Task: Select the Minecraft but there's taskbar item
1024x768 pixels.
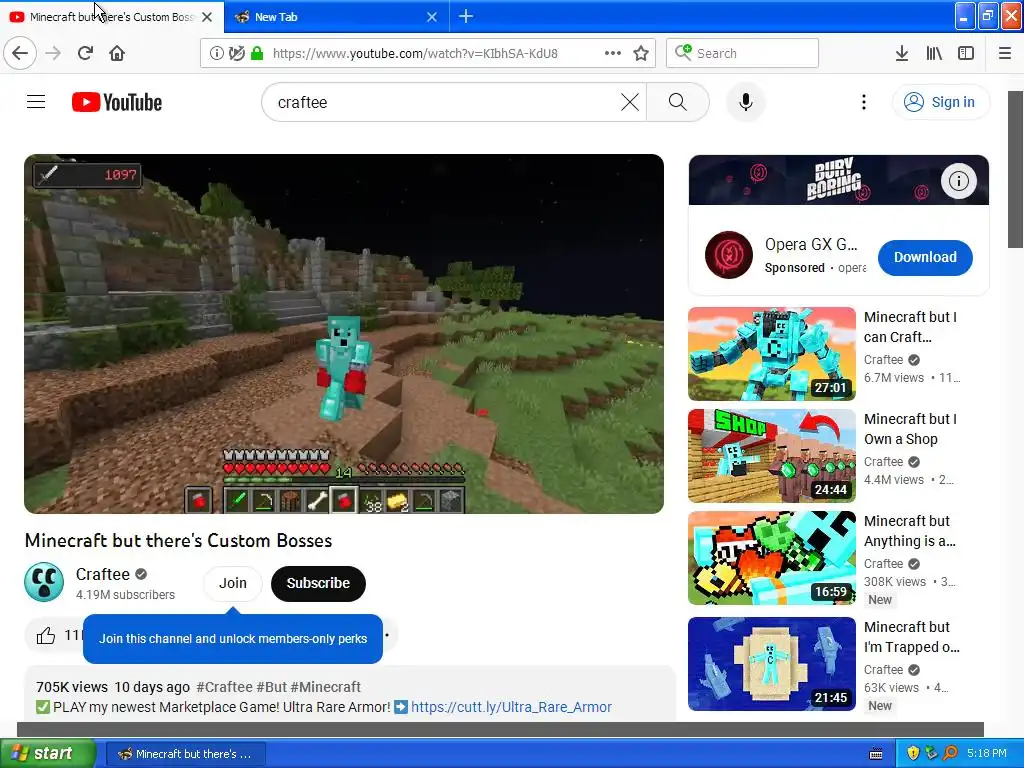Action: (185, 754)
